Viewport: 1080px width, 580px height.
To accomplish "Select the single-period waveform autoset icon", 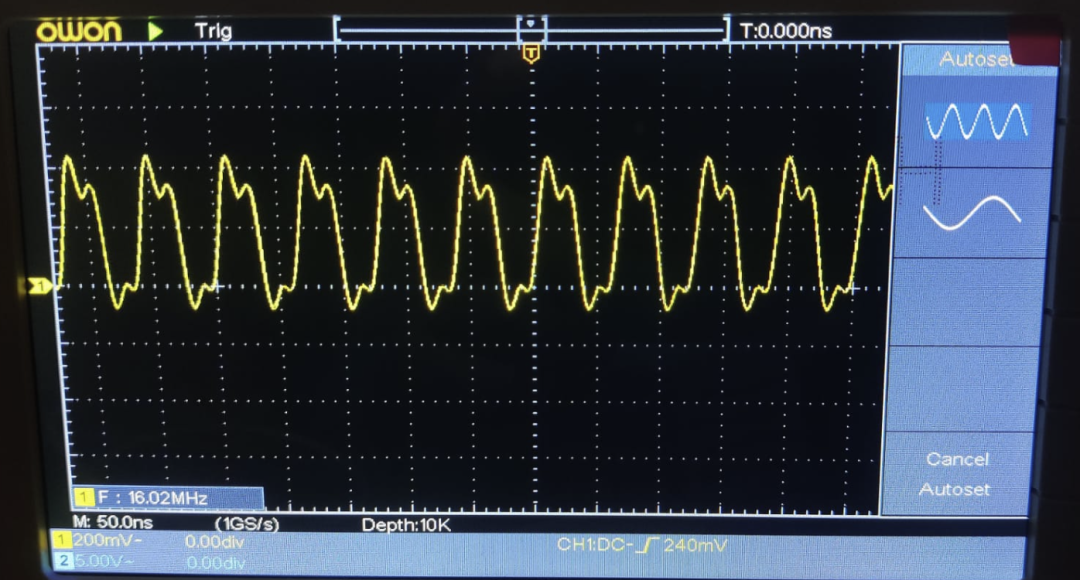I will 972,212.
